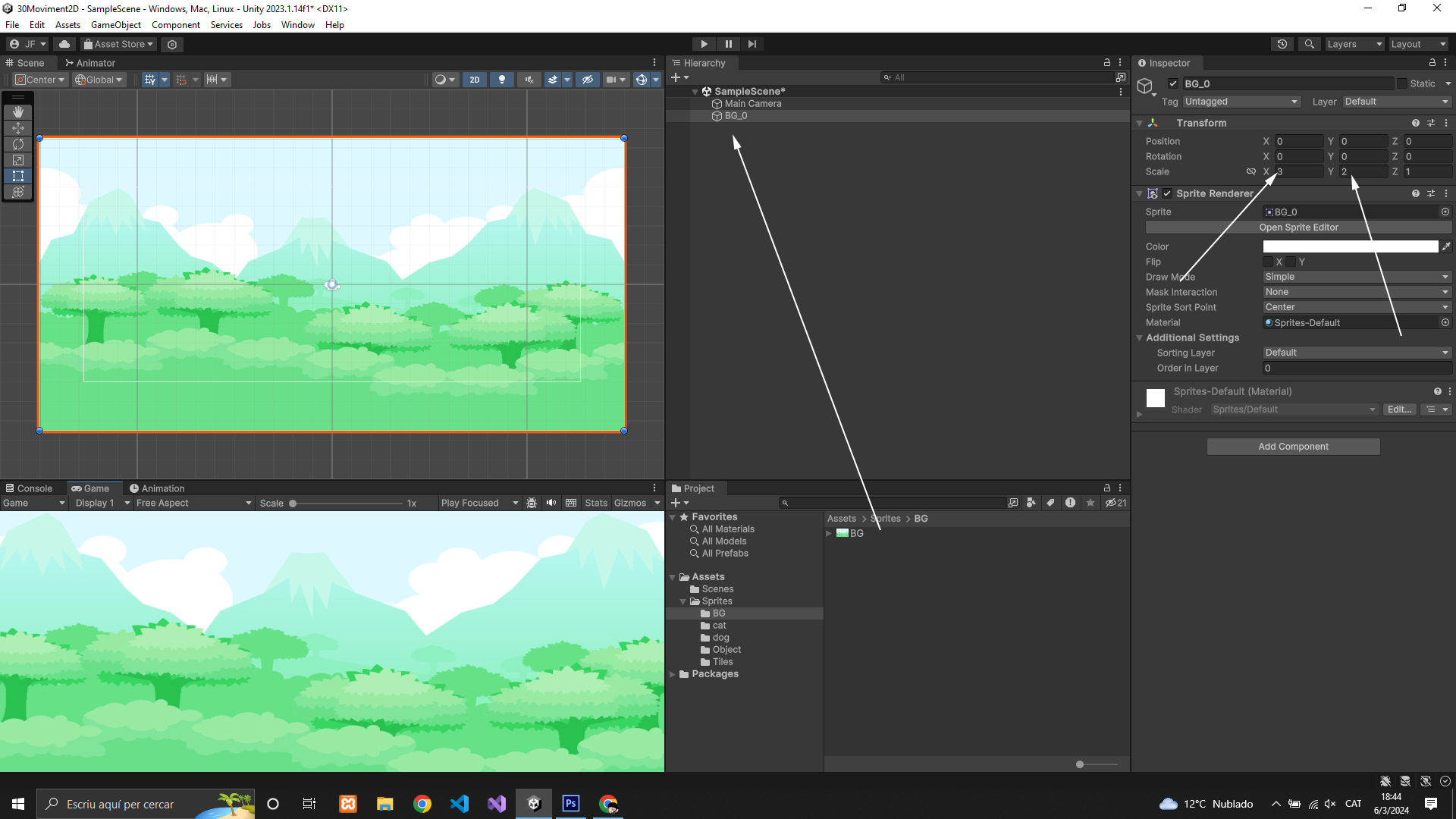1456x819 pixels.
Task: Toggle 2D scene view mode
Action: [475, 80]
